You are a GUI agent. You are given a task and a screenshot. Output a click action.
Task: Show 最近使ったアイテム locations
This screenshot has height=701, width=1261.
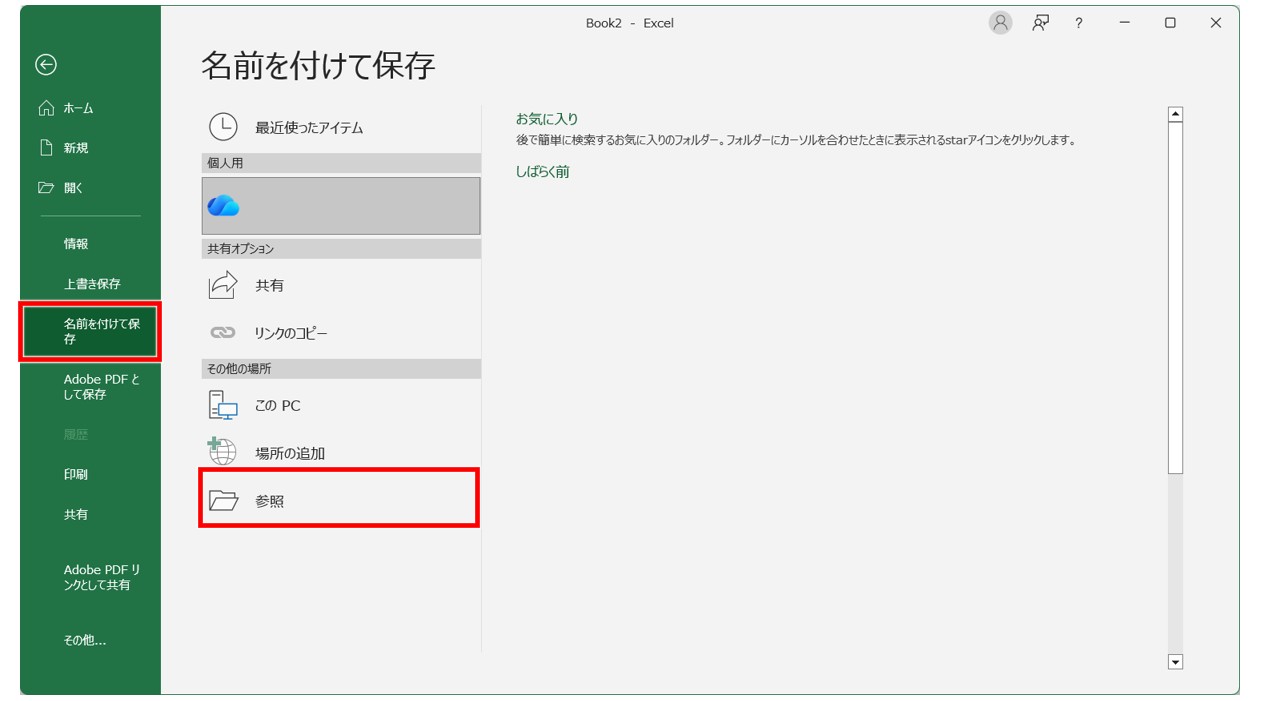[341, 128]
